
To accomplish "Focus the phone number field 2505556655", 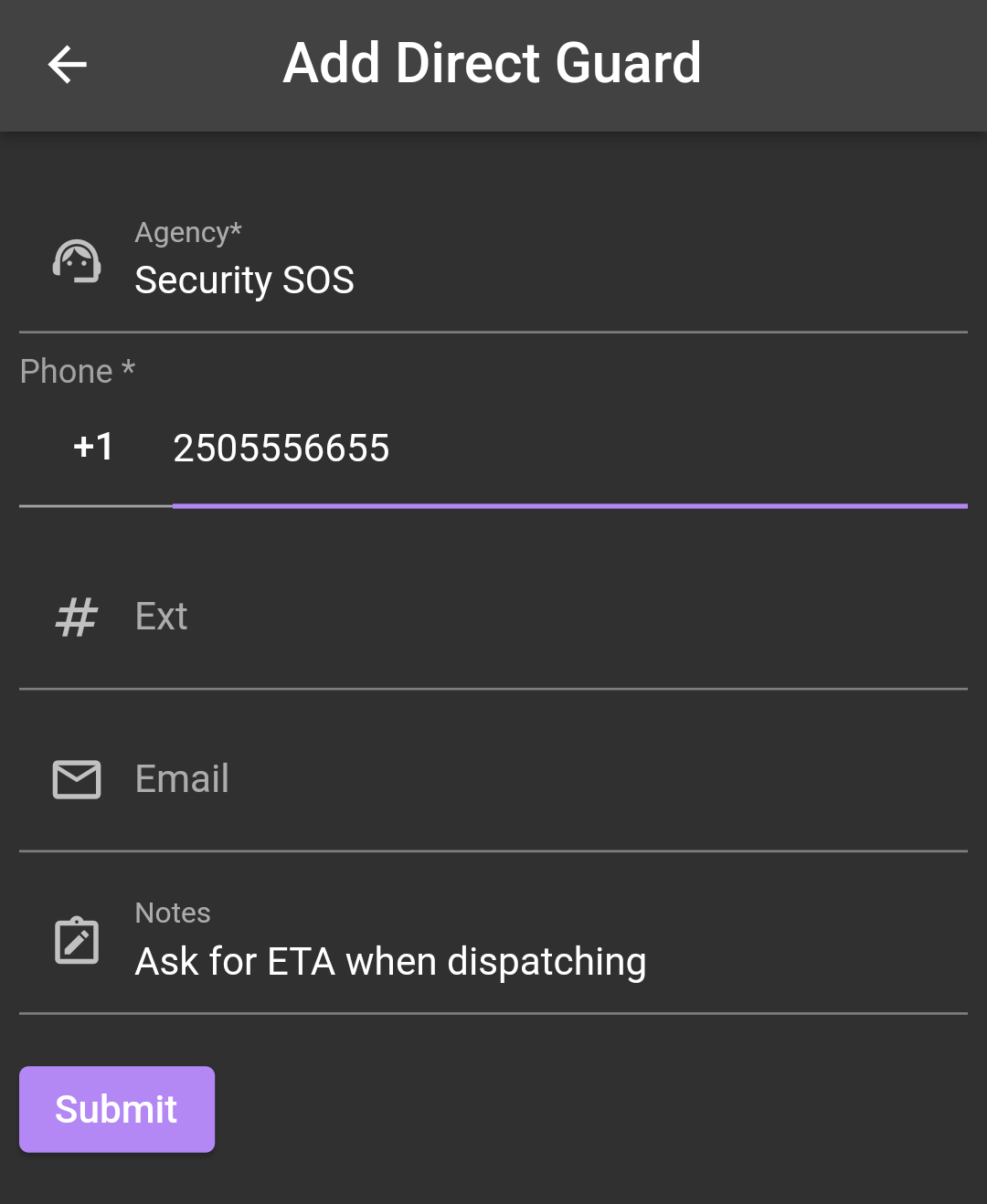I will point(570,449).
